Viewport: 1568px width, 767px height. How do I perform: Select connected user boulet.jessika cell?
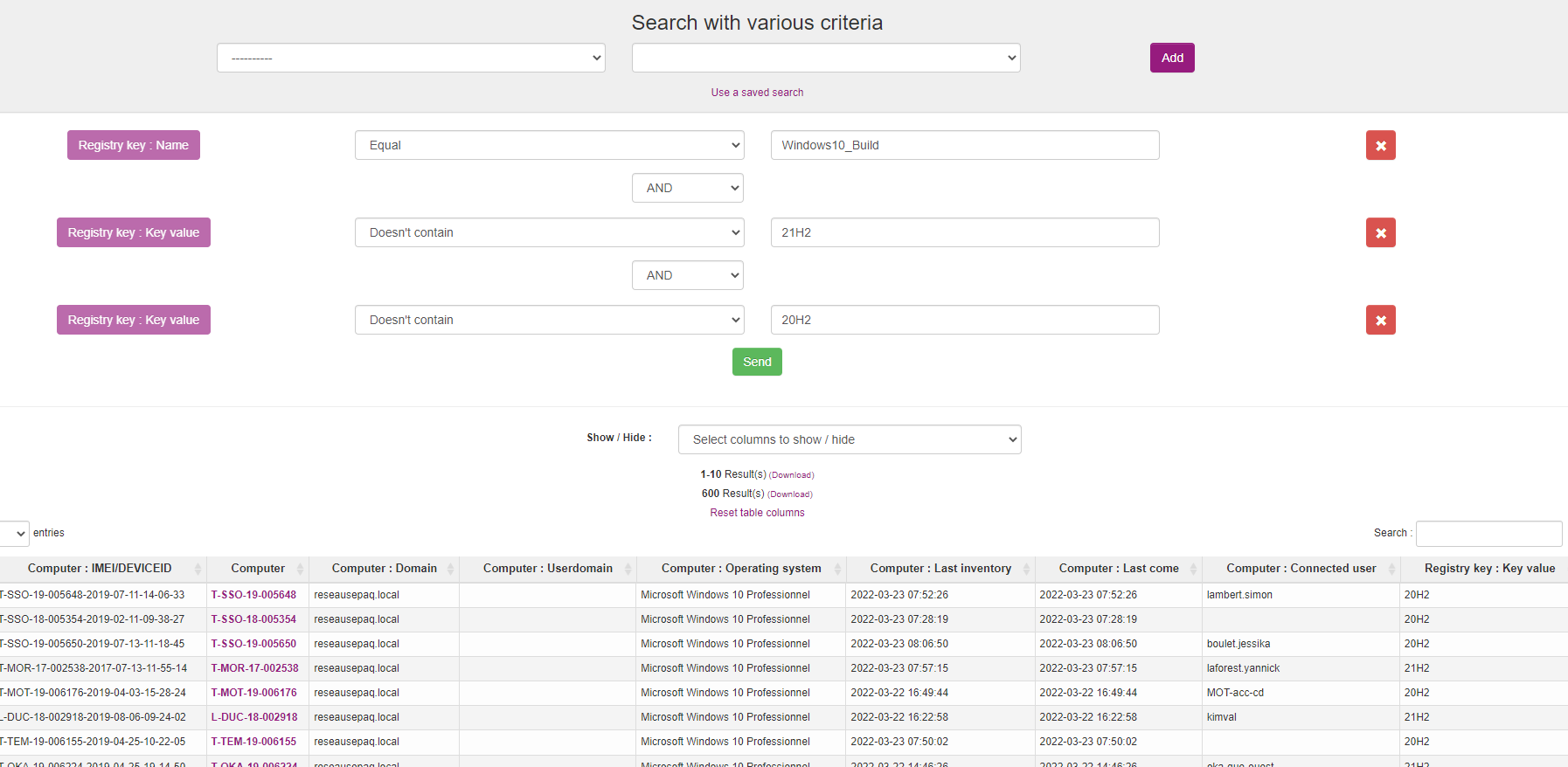(1301, 644)
